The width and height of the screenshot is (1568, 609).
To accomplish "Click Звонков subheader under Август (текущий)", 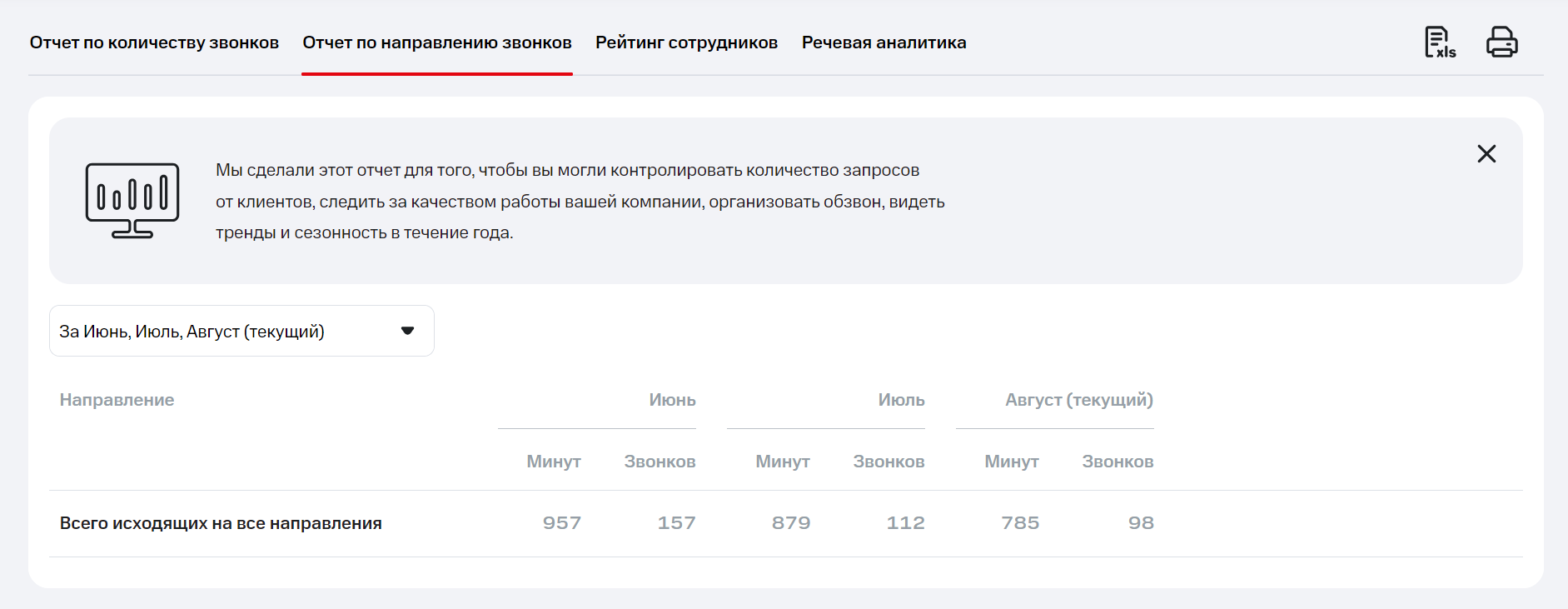I will (1118, 462).
